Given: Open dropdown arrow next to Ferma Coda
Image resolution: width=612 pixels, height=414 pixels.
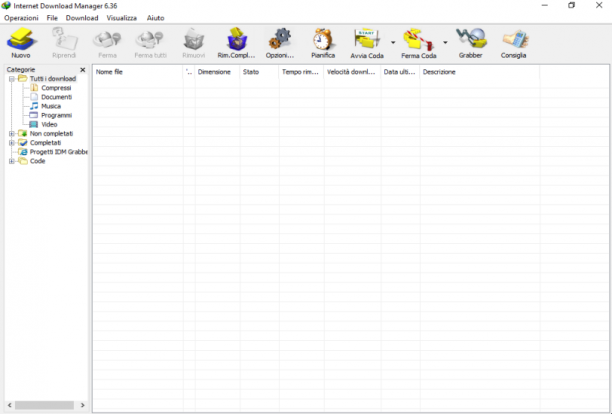Looking at the screenshot, I should coord(445,42).
